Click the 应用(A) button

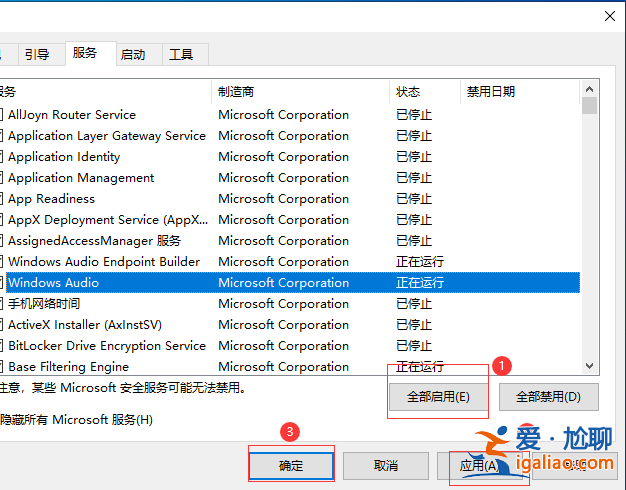pyautogui.click(x=479, y=466)
